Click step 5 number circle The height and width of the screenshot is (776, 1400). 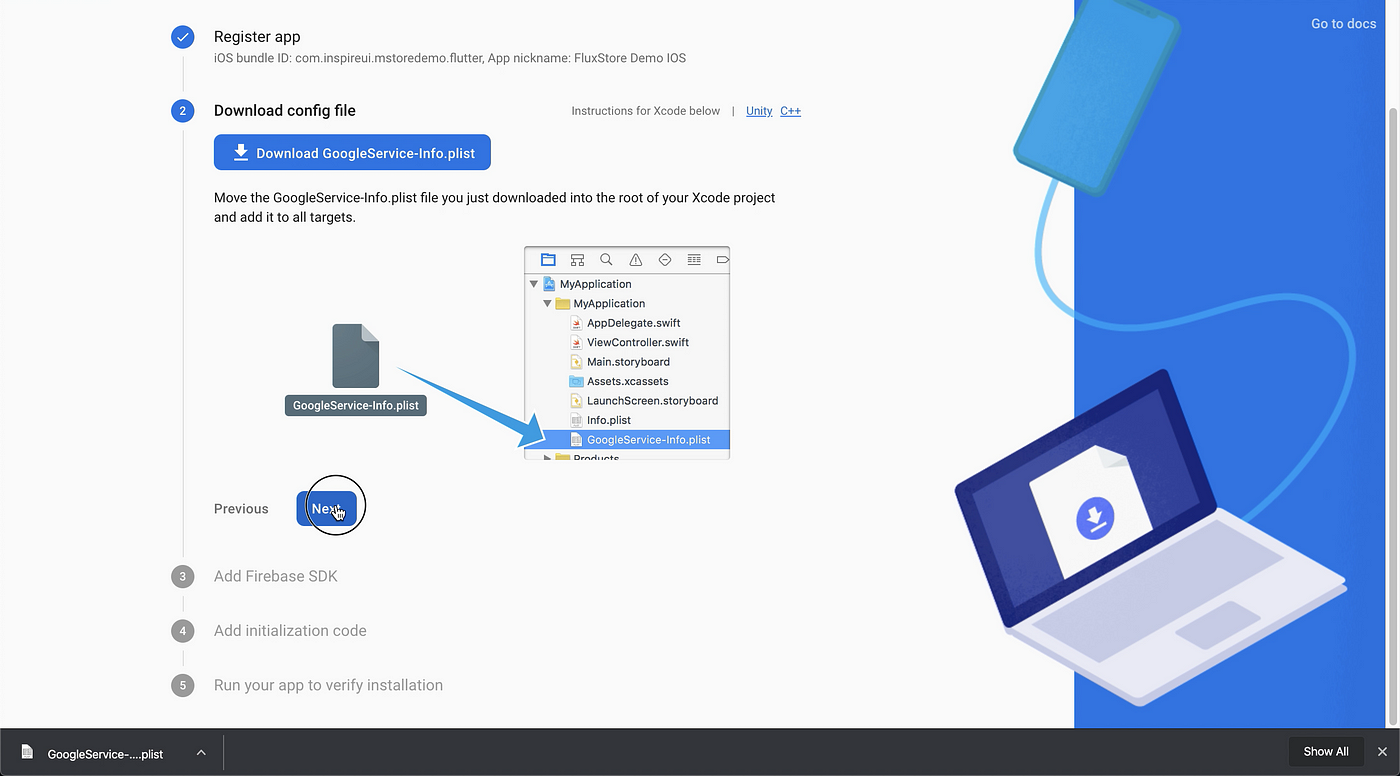[182, 685]
